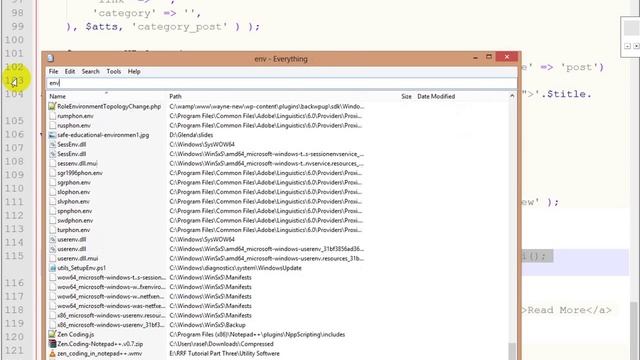Select the sgrphon.env file icon
This screenshot has height=360, width=640.
52,182
